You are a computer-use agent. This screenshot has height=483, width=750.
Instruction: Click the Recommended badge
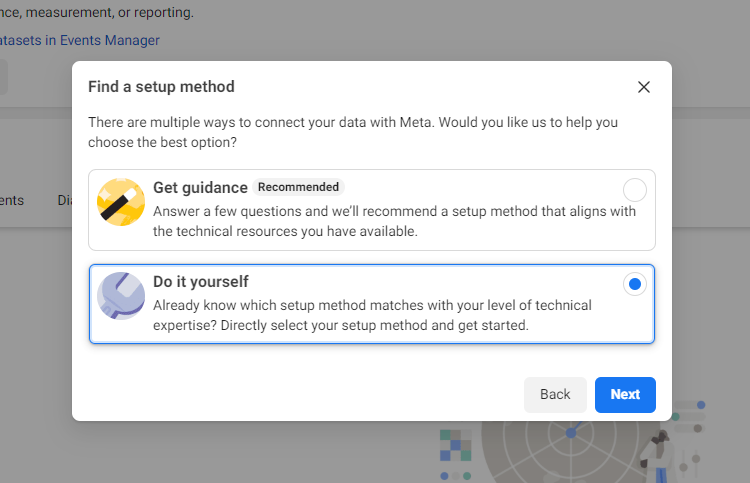[298, 187]
